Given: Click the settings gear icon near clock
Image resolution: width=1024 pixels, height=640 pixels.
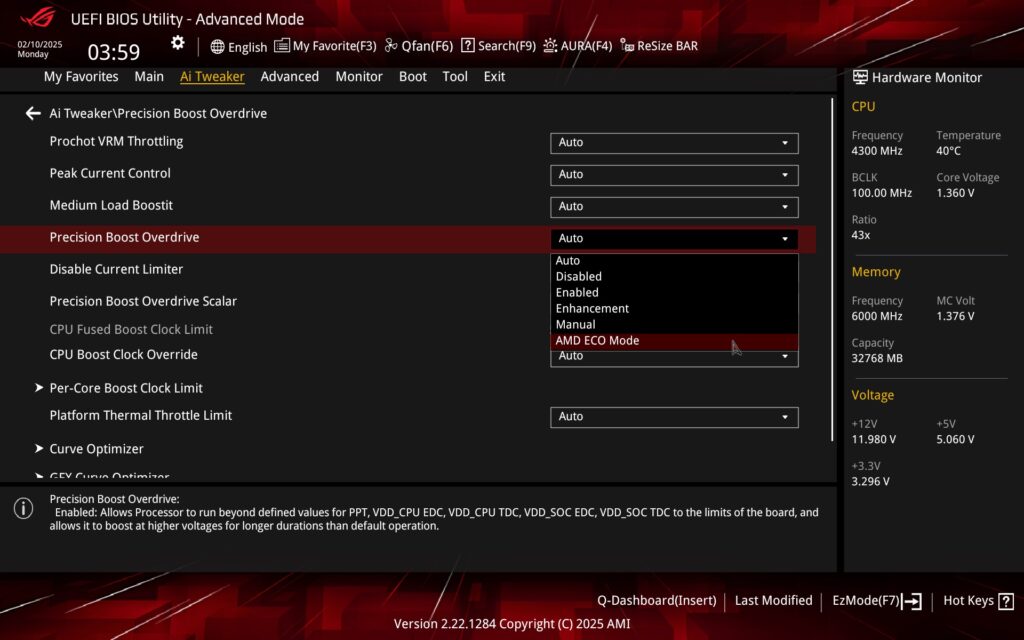Looking at the screenshot, I should pos(178,43).
